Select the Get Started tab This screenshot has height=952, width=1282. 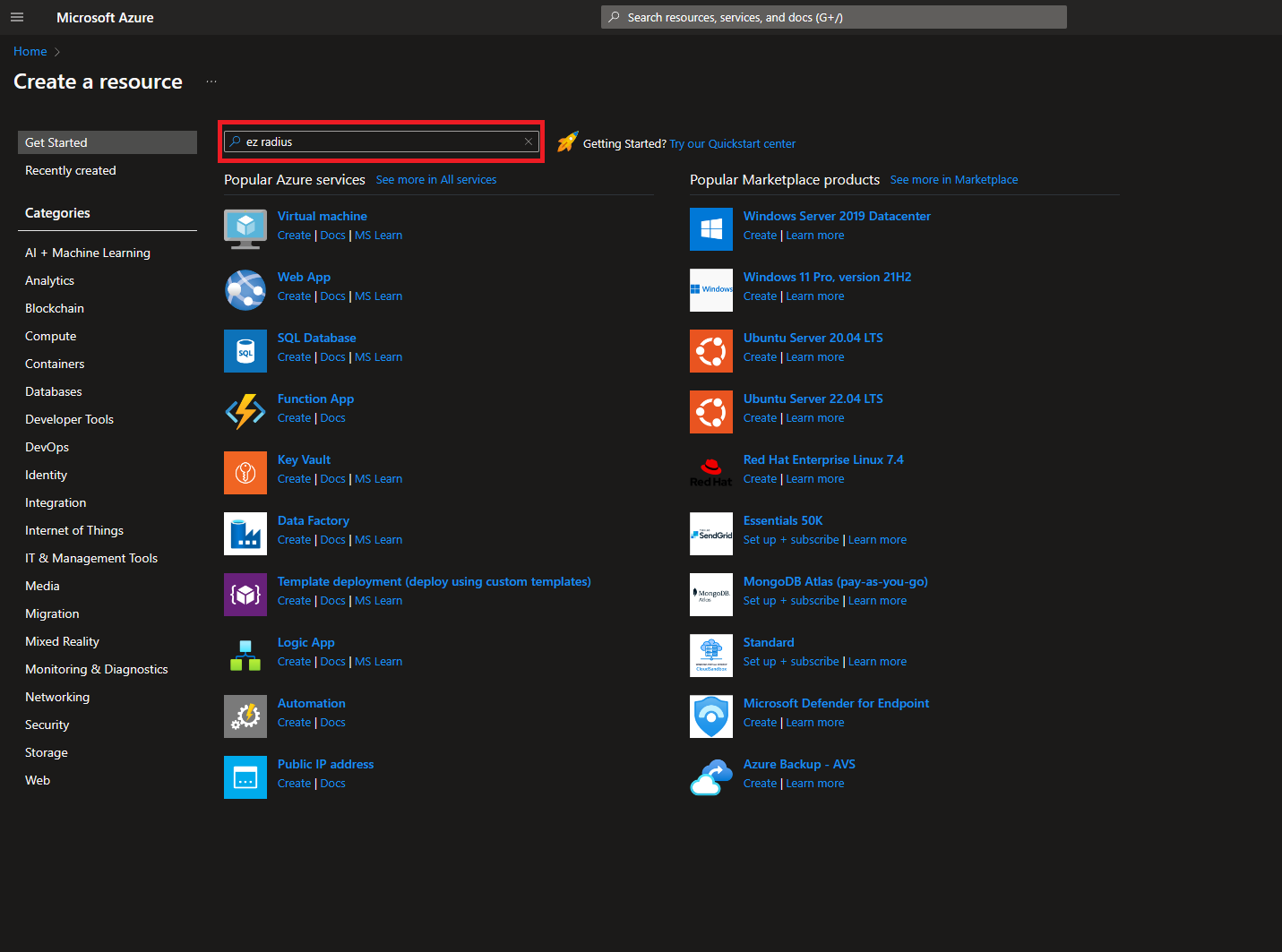point(108,142)
